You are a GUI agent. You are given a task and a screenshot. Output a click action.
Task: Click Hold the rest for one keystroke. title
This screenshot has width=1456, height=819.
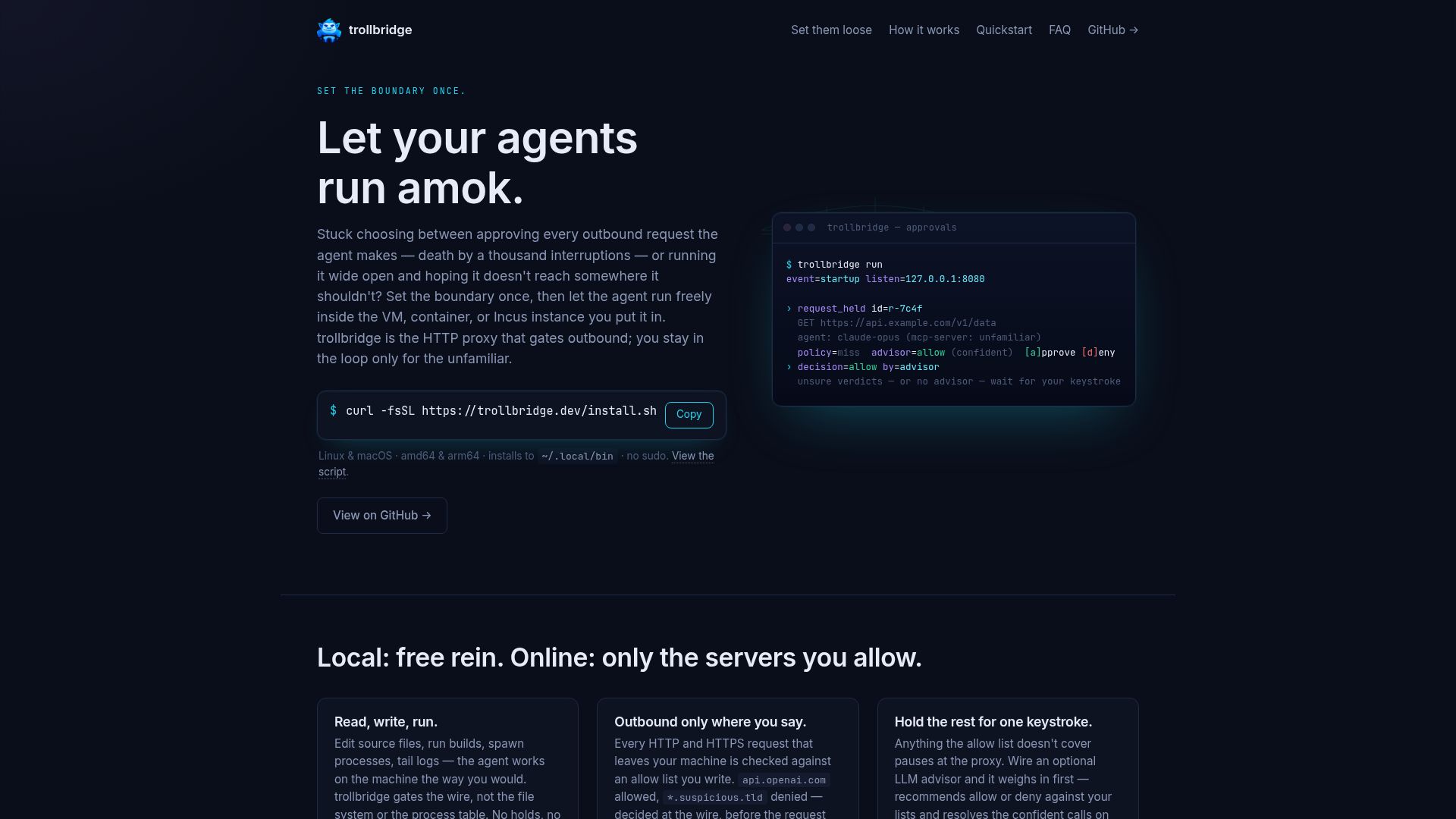click(x=993, y=722)
